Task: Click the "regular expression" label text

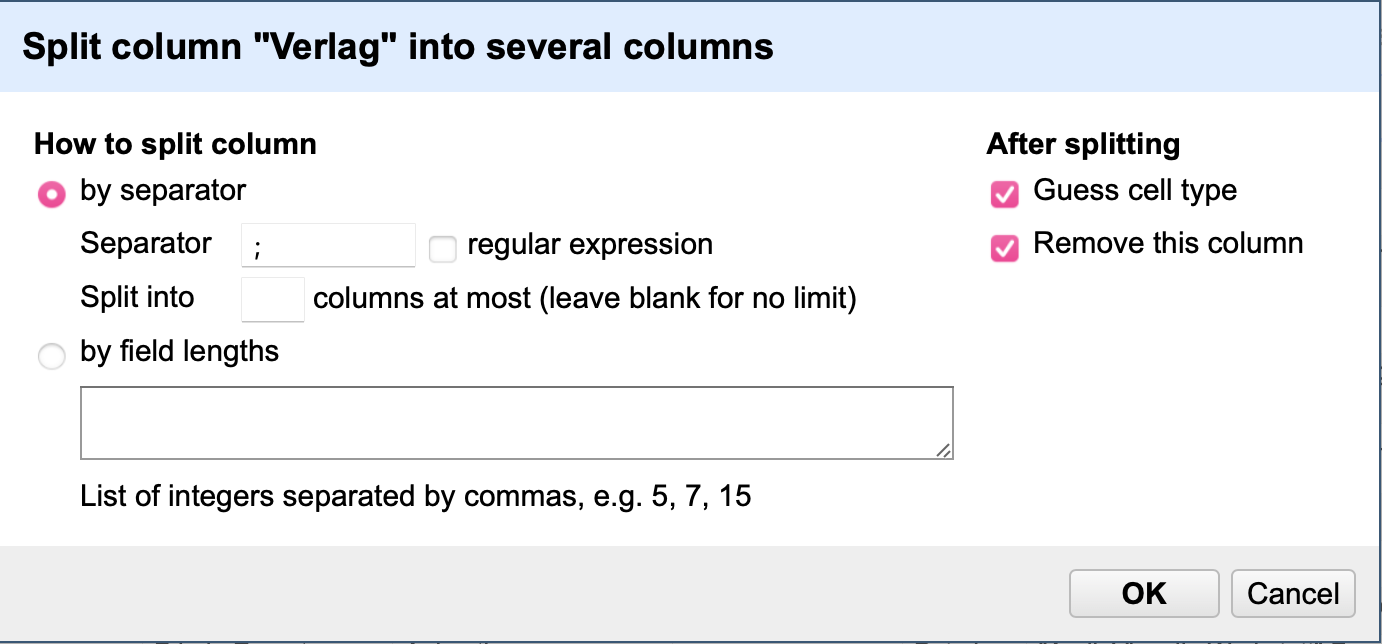Action: 589,245
